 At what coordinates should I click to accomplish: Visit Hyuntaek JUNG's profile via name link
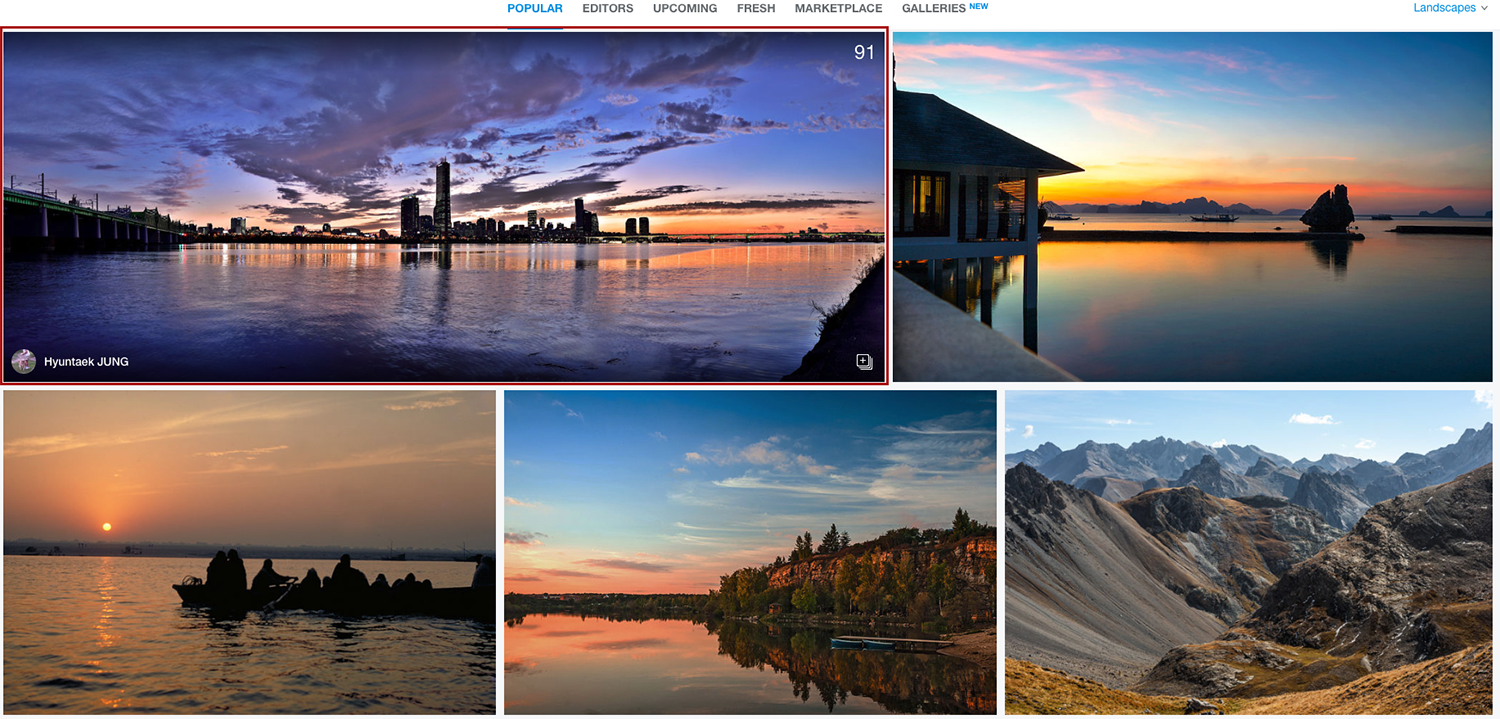(x=86, y=362)
